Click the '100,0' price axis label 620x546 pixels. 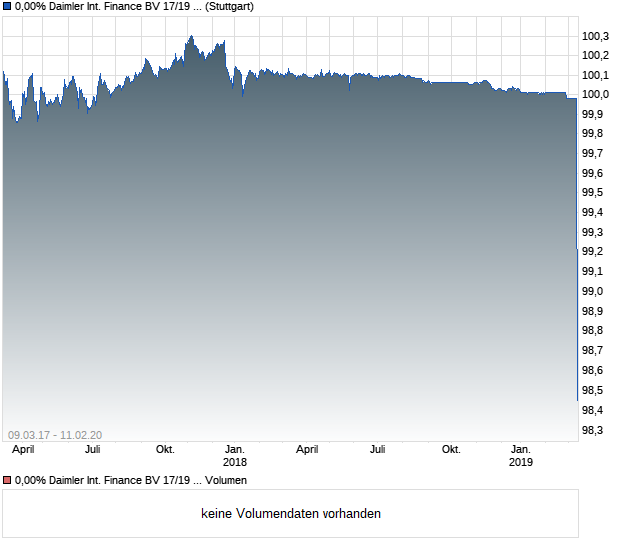(595, 94)
